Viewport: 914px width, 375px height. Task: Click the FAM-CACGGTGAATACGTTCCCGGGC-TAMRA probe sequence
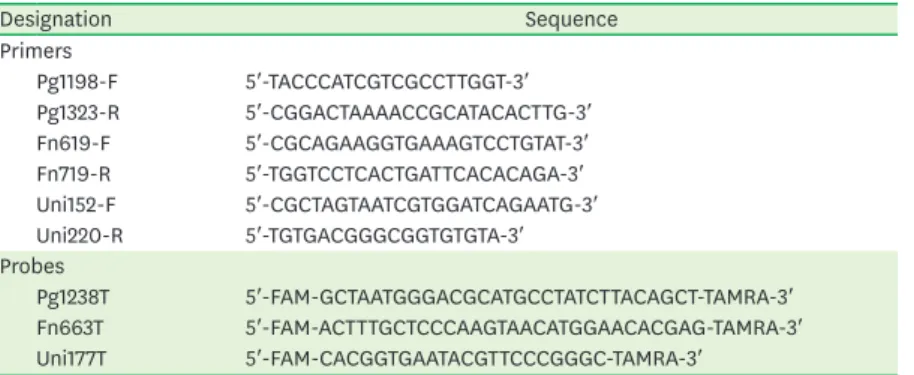(x=470, y=359)
